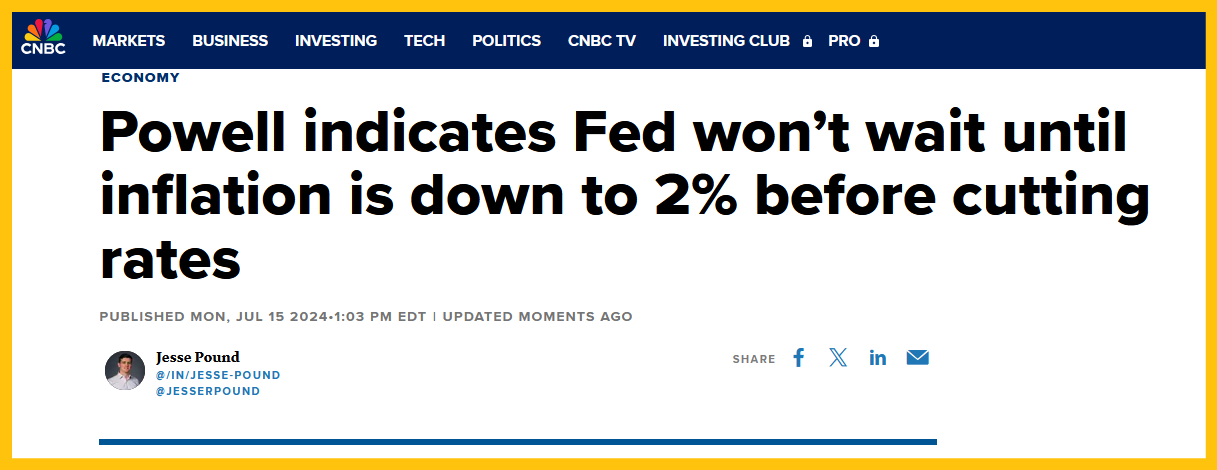
Task: Click the CNBC peacock logo
Action: tap(43, 37)
